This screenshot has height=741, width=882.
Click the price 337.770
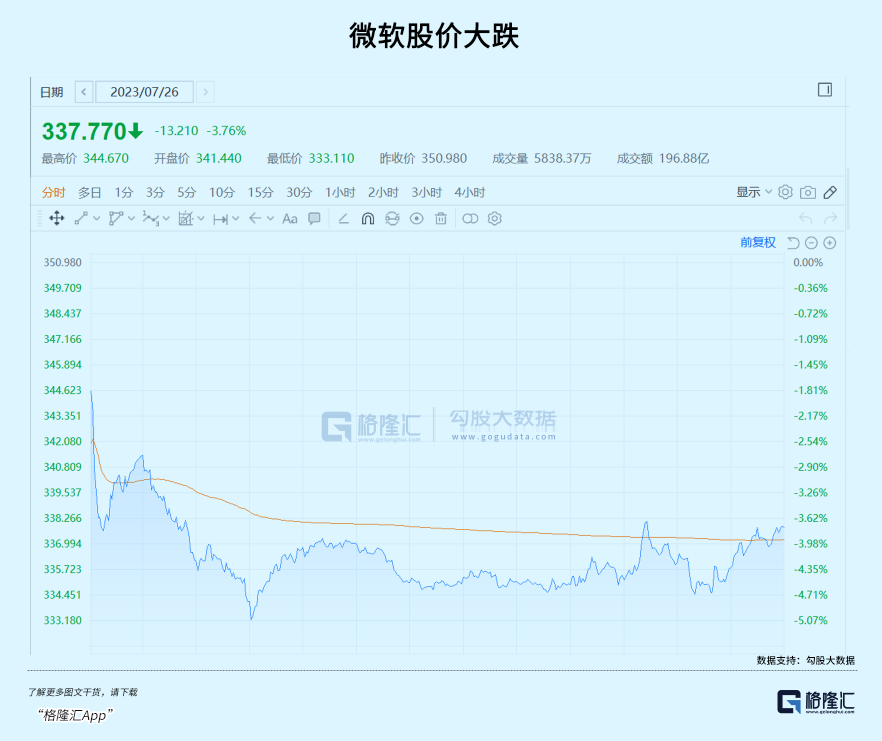(x=84, y=131)
